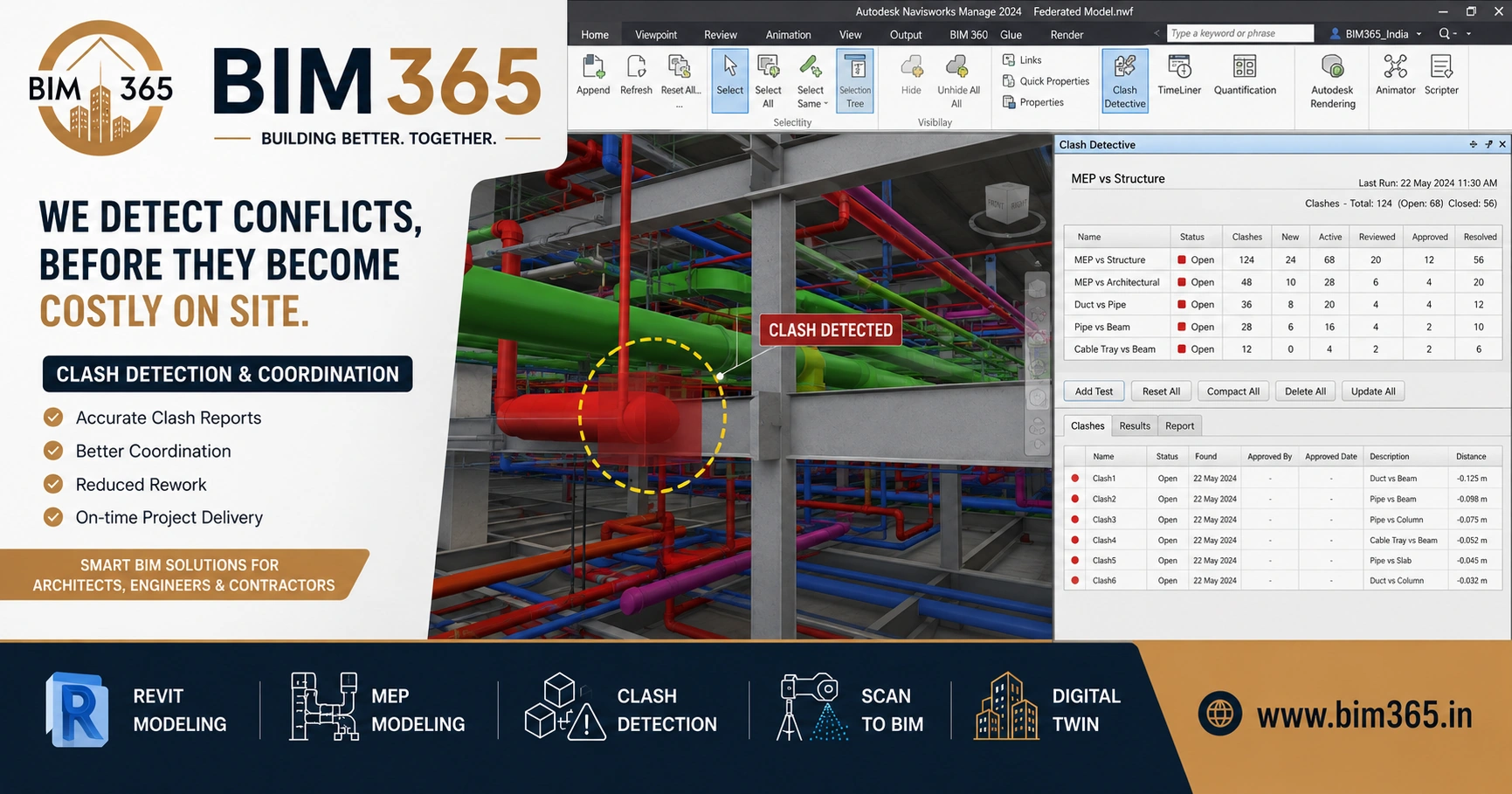1512x794 pixels.
Task: Close the Clash Detective panel
Action: (x=1502, y=144)
